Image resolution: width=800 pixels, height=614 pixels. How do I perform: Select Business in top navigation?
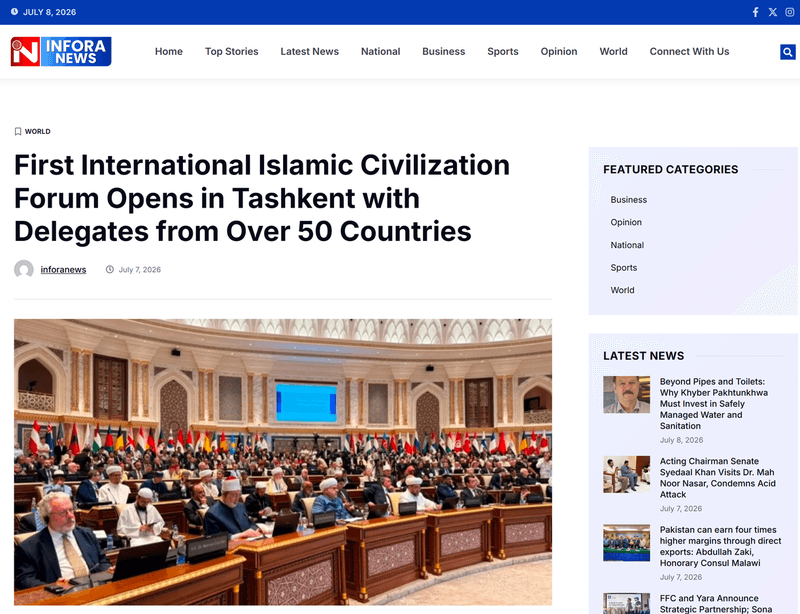pos(444,52)
